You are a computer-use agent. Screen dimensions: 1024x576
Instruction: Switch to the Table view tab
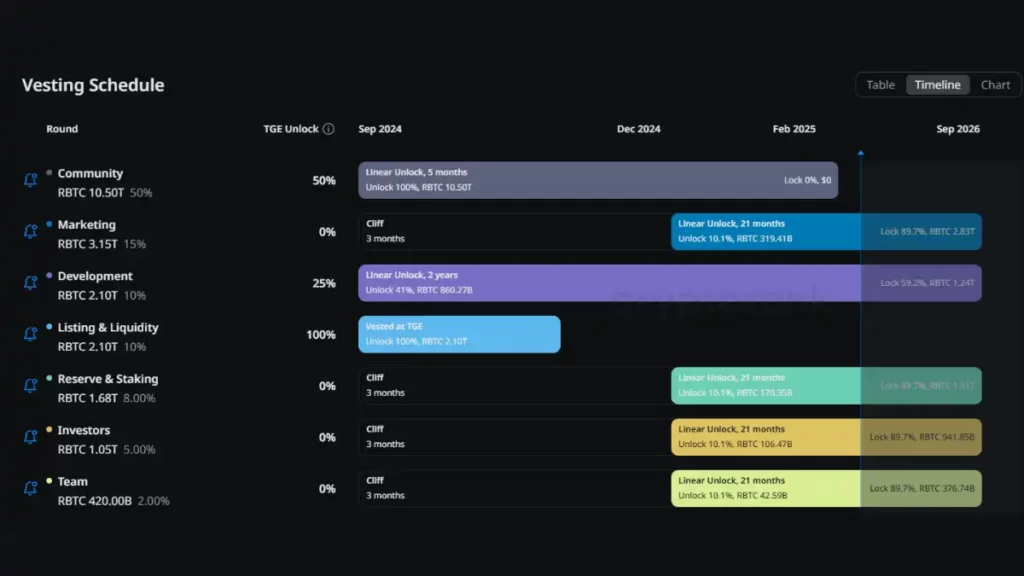point(880,85)
